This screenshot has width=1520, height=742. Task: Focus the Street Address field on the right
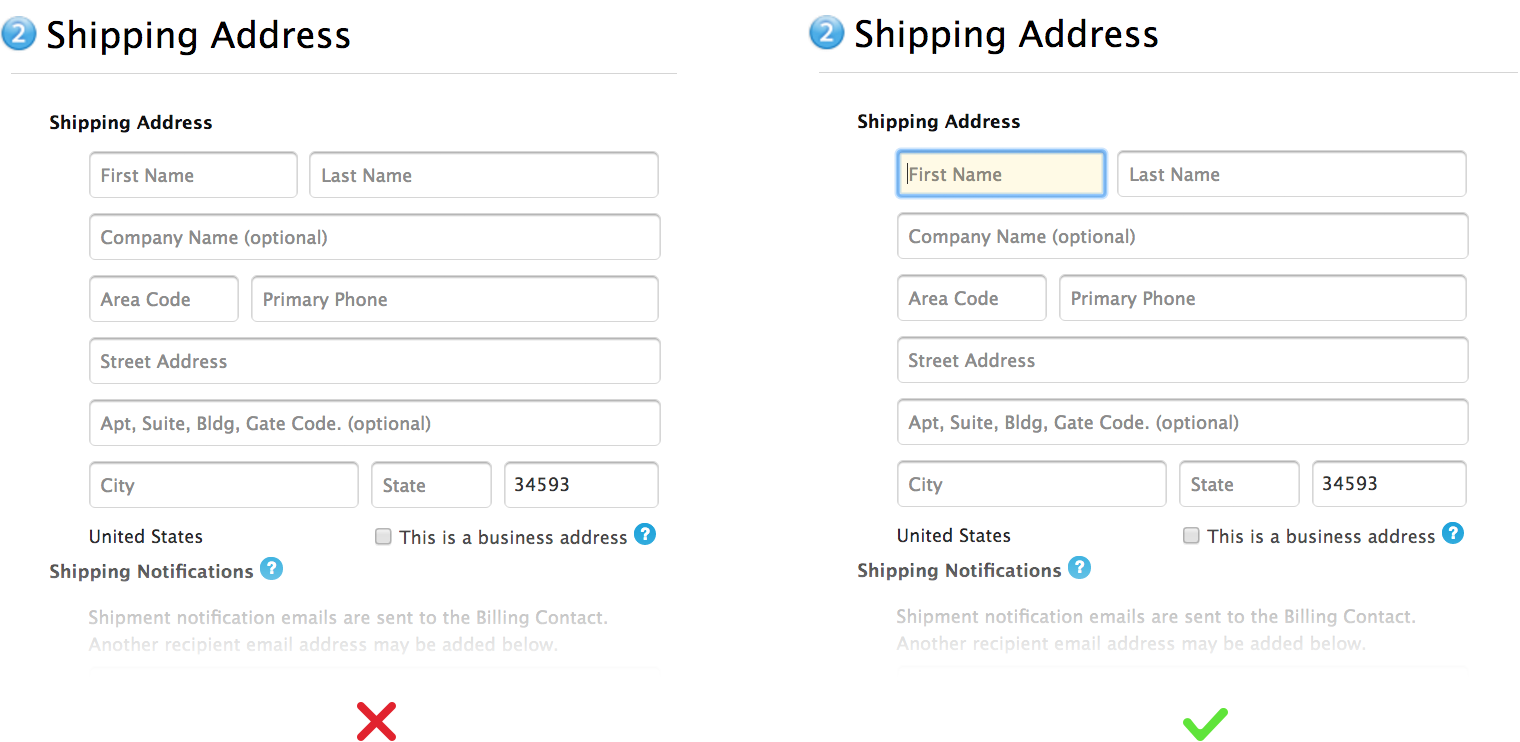tap(1182, 360)
